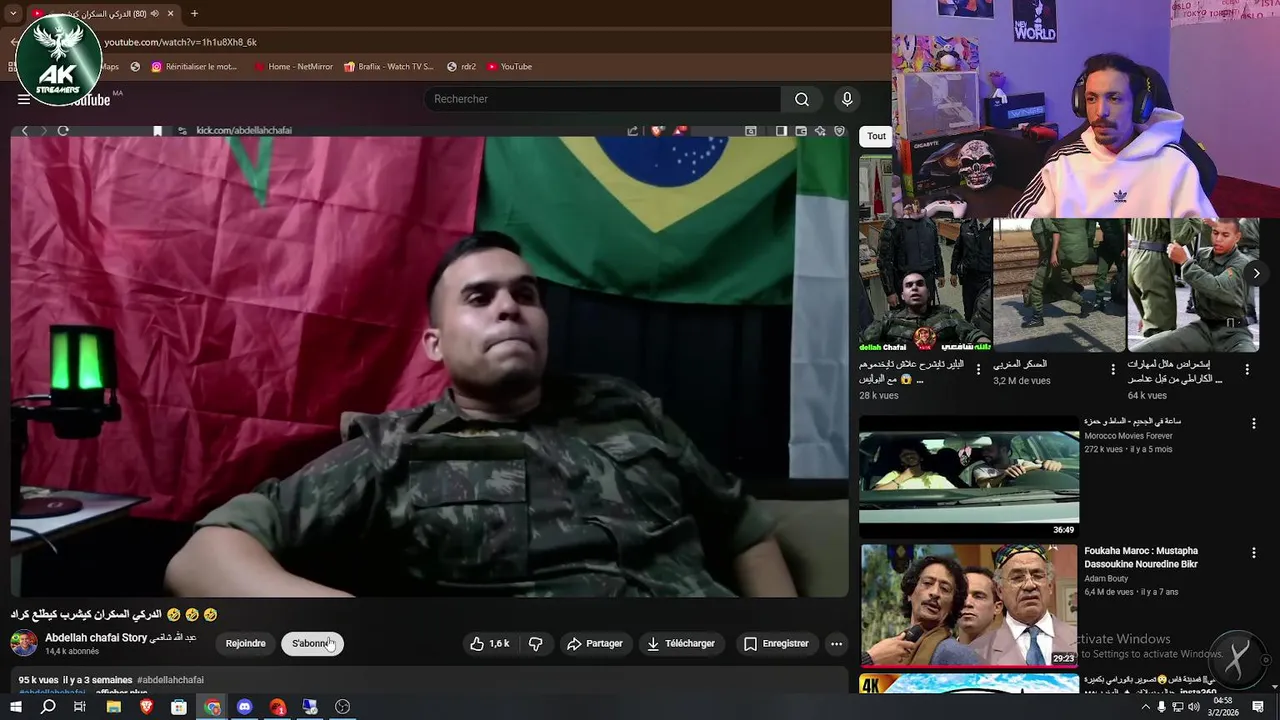Open the volume tray icon
The height and width of the screenshot is (720, 1280).
click(x=1195, y=707)
